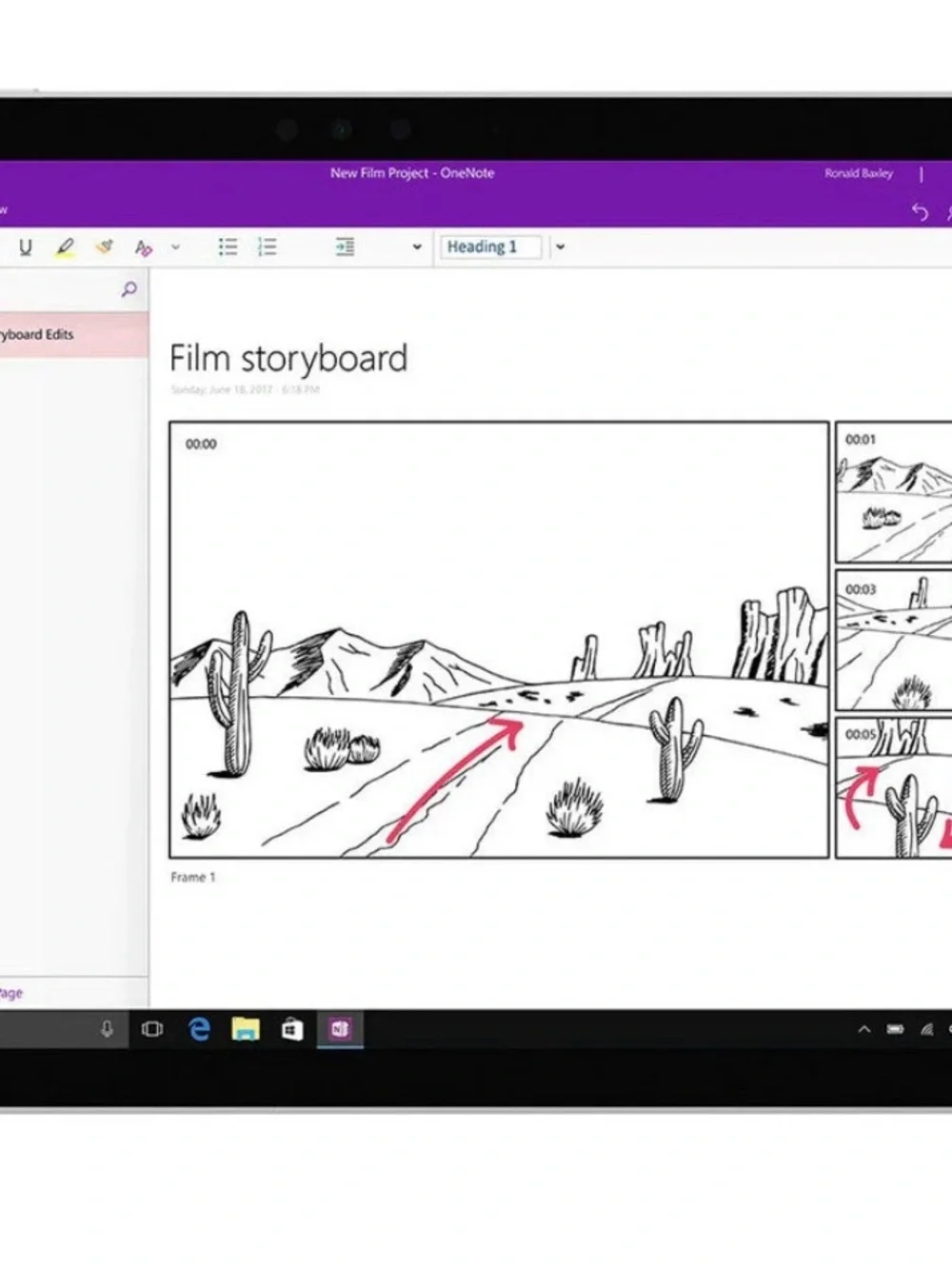This screenshot has height=1269, width=952.
Task: Open Microsoft Store from the taskbar
Action: click(x=292, y=1029)
